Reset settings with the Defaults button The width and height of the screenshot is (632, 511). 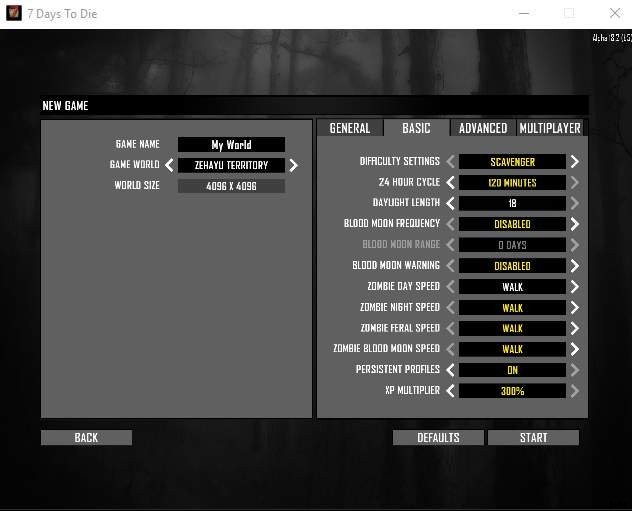[x=438, y=438]
